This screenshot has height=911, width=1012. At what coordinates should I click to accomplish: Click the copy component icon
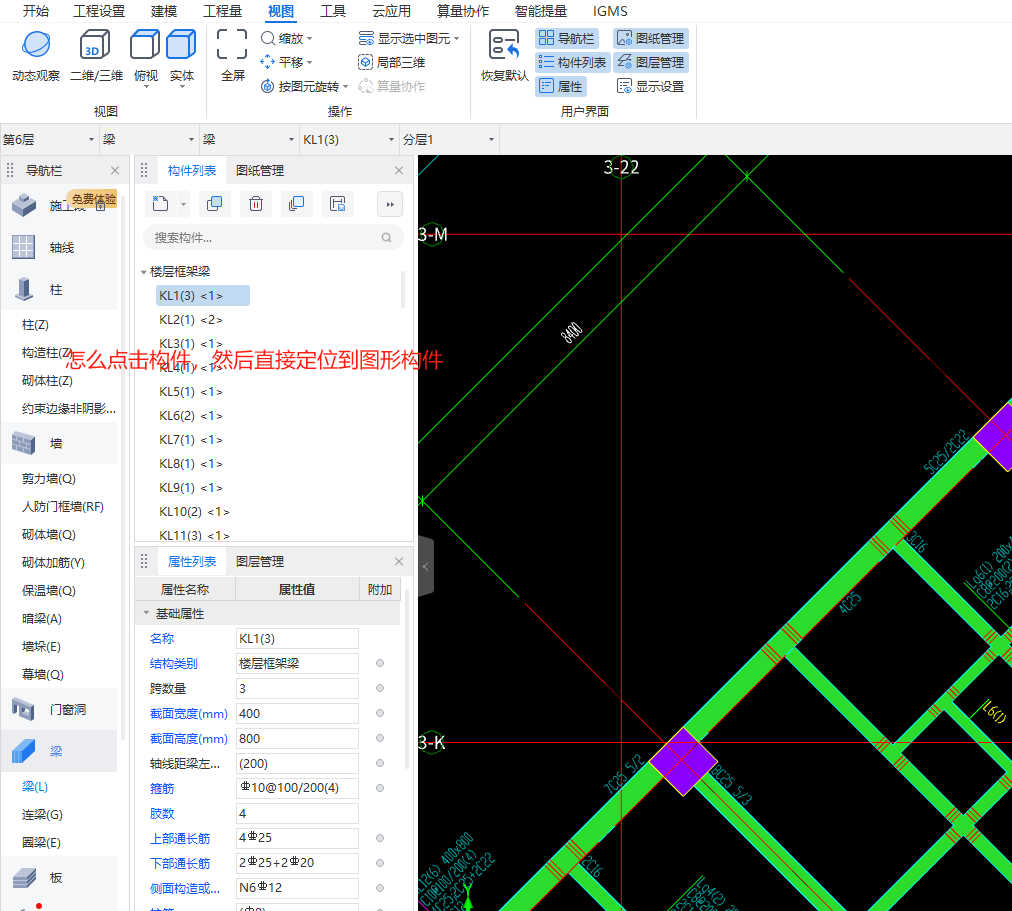(x=214, y=205)
